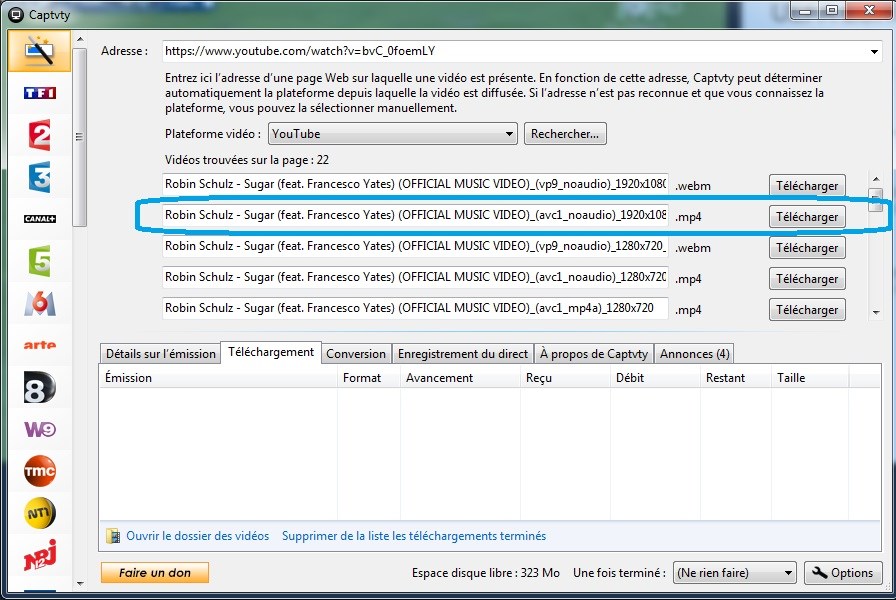Open the Options button
Screen dimensions: 896x600
tap(843, 573)
